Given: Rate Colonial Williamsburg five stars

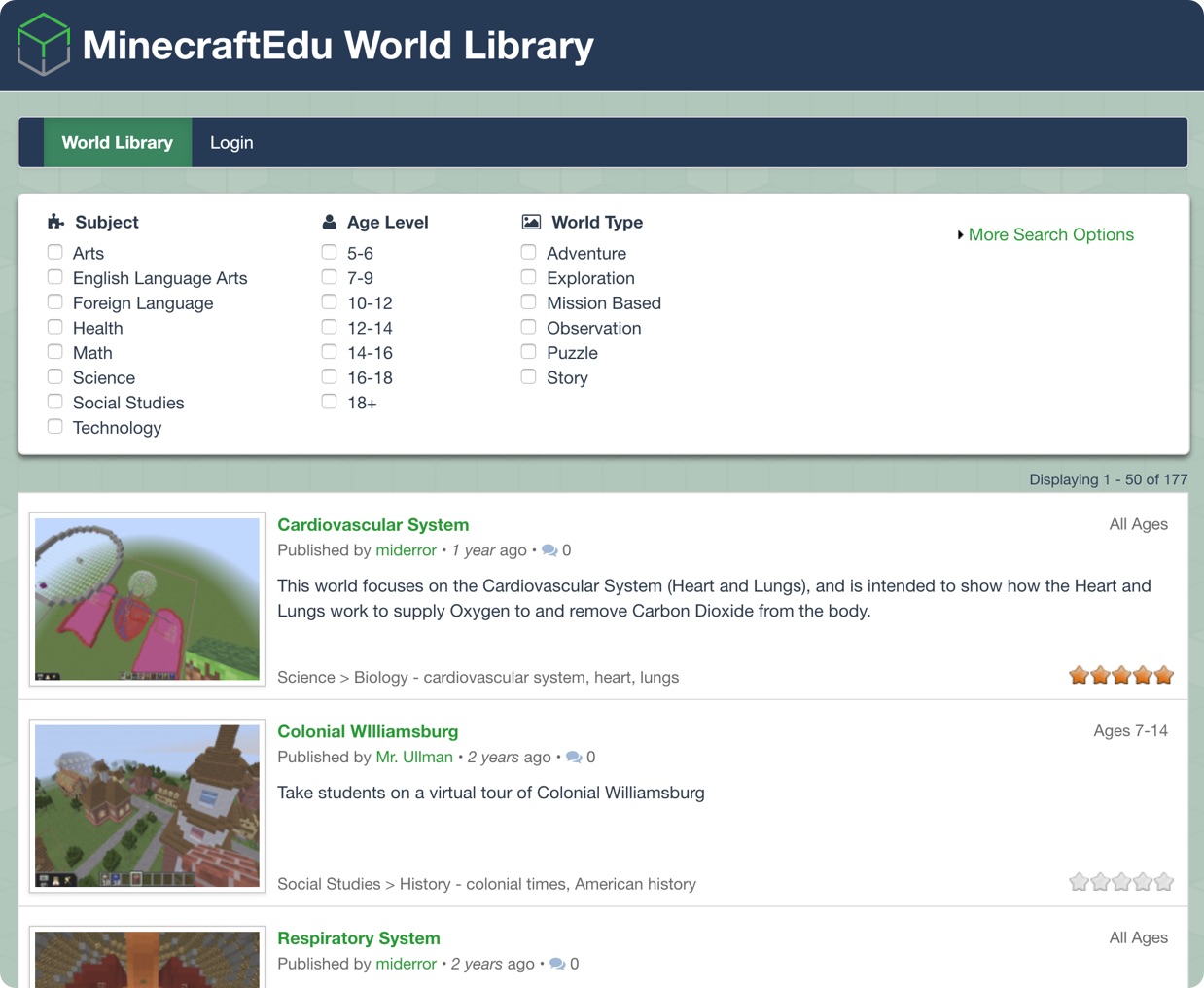Looking at the screenshot, I should click(x=1162, y=881).
